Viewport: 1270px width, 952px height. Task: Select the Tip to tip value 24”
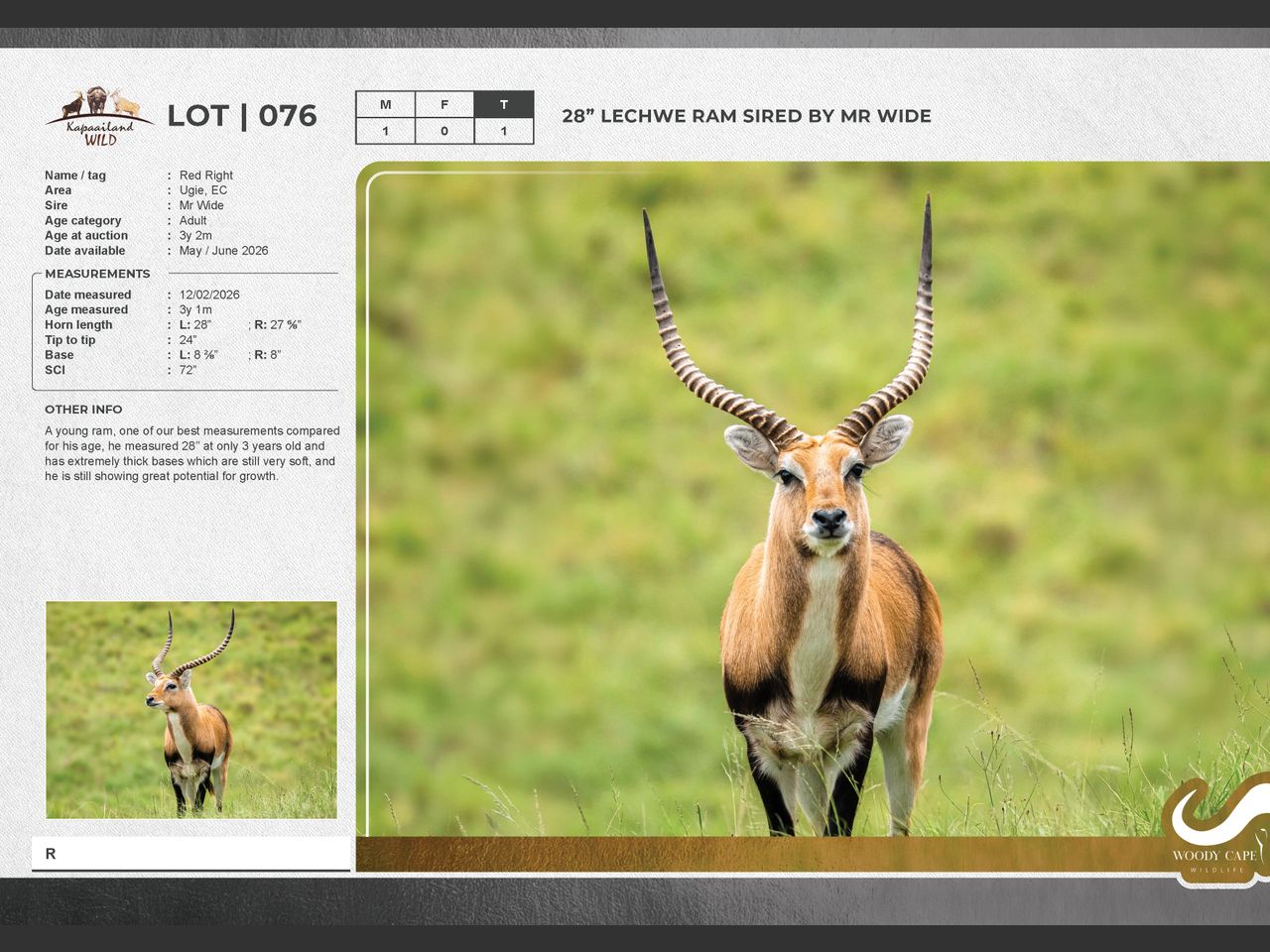pos(188,340)
